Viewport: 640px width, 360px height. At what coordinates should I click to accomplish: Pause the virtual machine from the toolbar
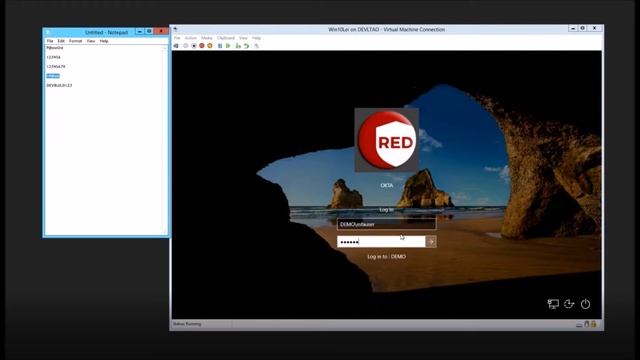pyautogui.click(x=220, y=46)
